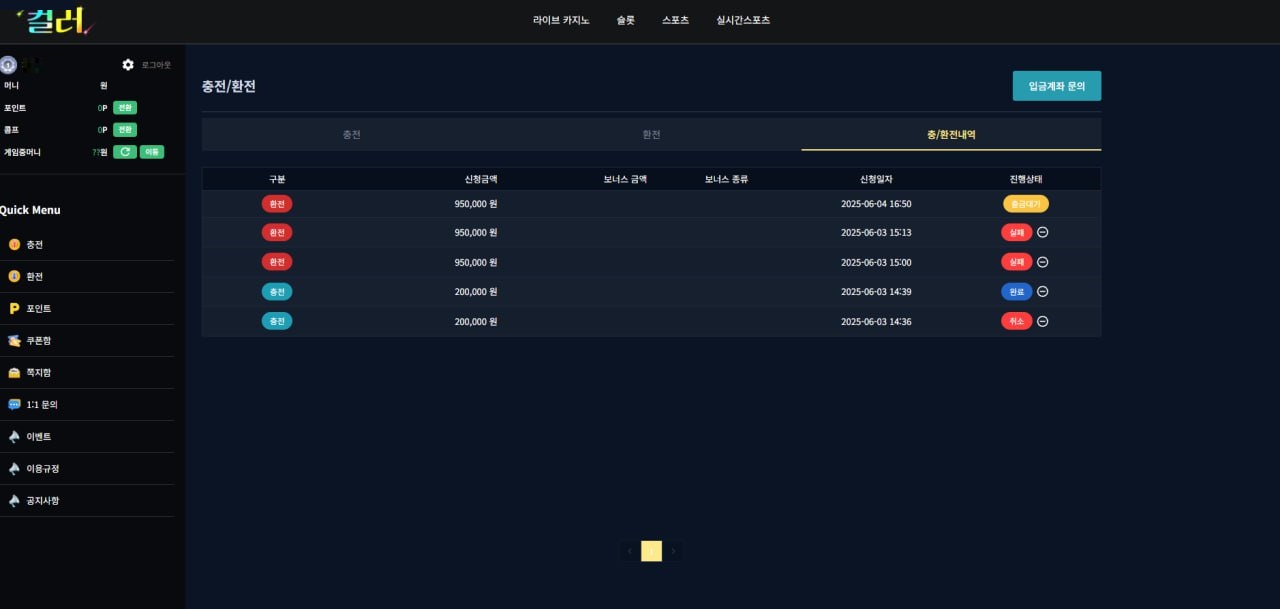Click the Quick Menu heading
This screenshot has width=1280, height=609.
click(30, 210)
